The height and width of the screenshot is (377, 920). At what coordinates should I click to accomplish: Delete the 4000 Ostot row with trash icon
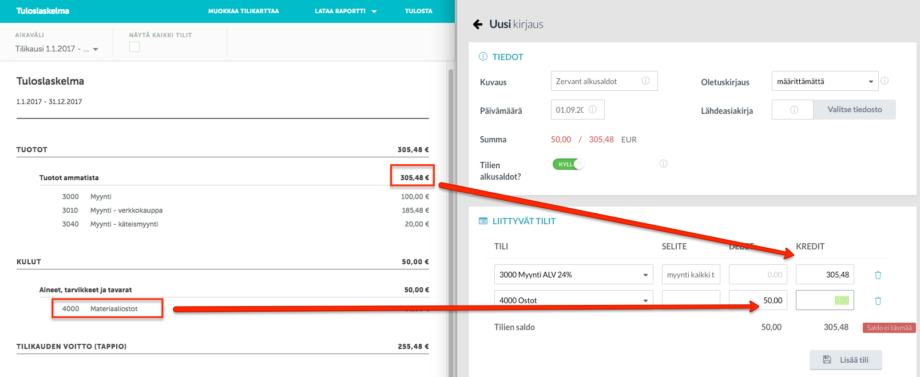tap(878, 301)
